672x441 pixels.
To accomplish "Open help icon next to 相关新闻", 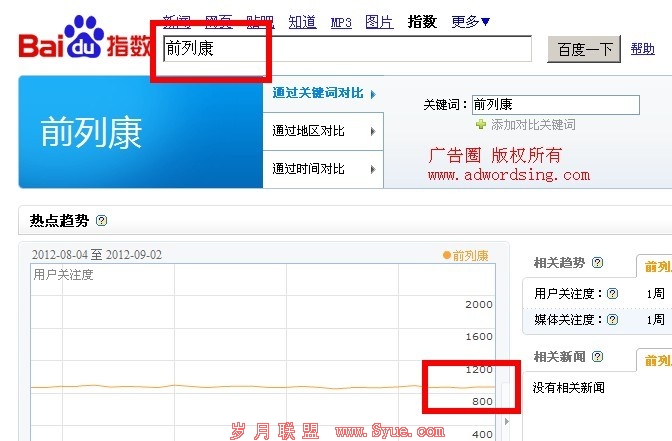I will click(x=597, y=357).
